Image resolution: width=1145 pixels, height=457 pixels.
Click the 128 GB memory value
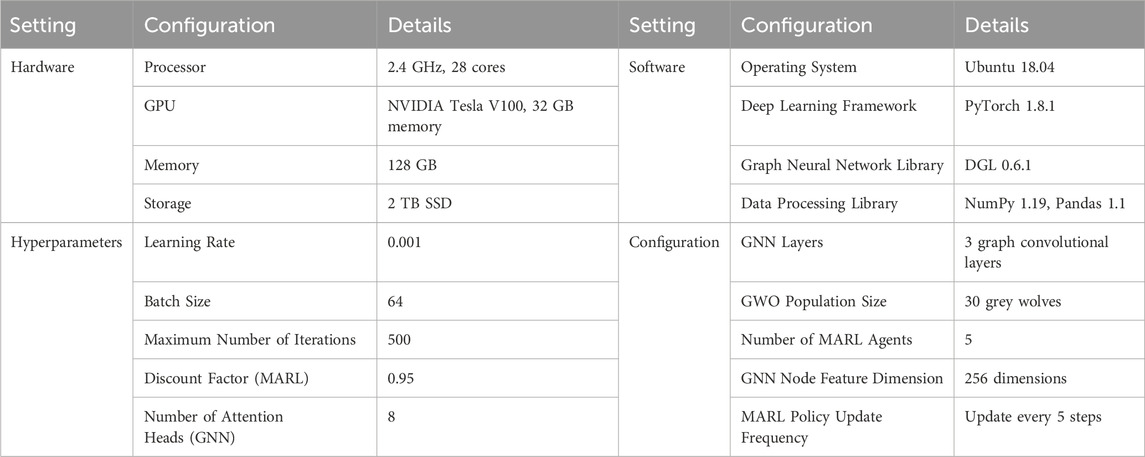pyautogui.click(x=413, y=166)
